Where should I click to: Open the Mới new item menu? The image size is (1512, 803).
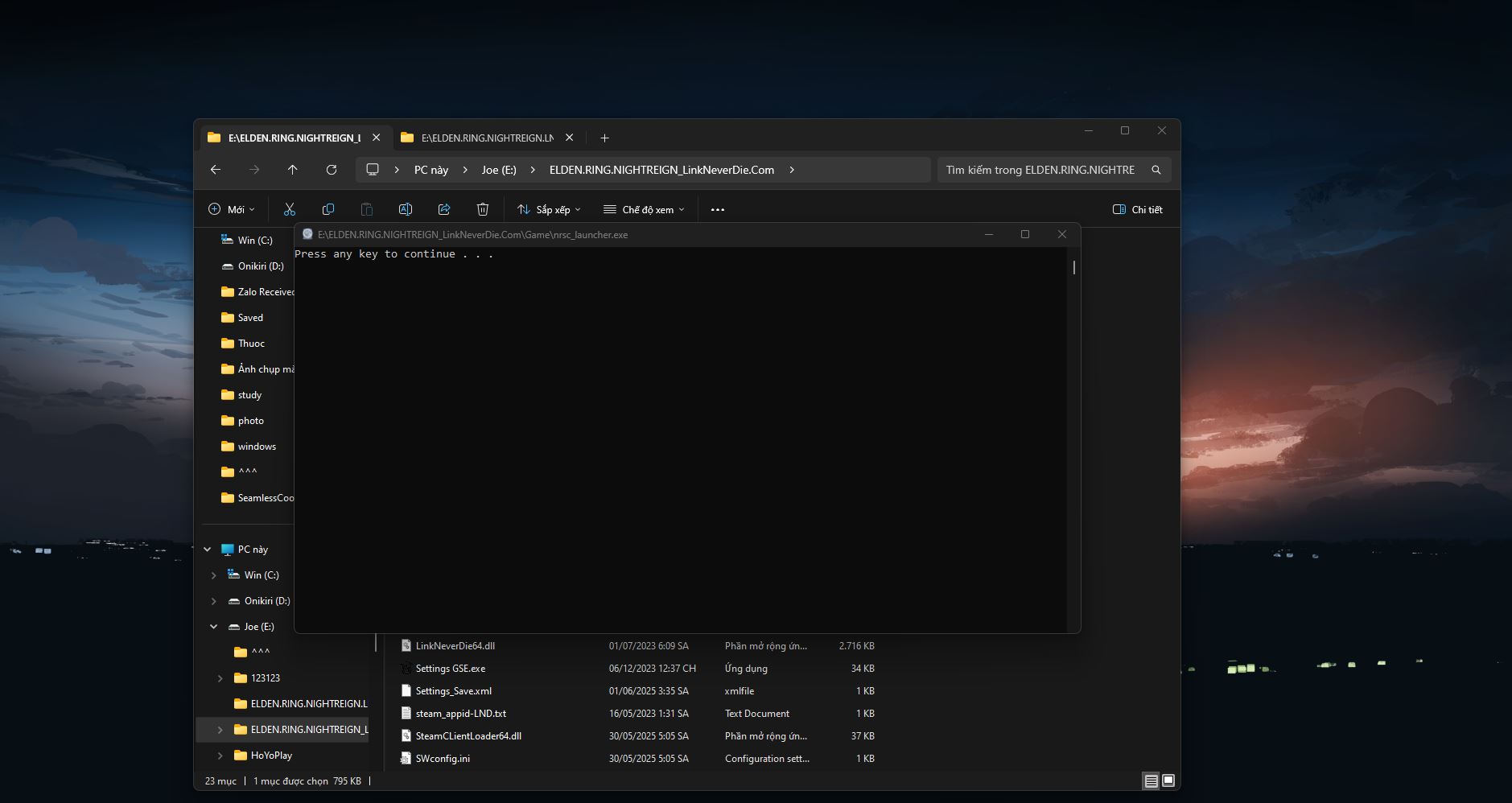[232, 209]
